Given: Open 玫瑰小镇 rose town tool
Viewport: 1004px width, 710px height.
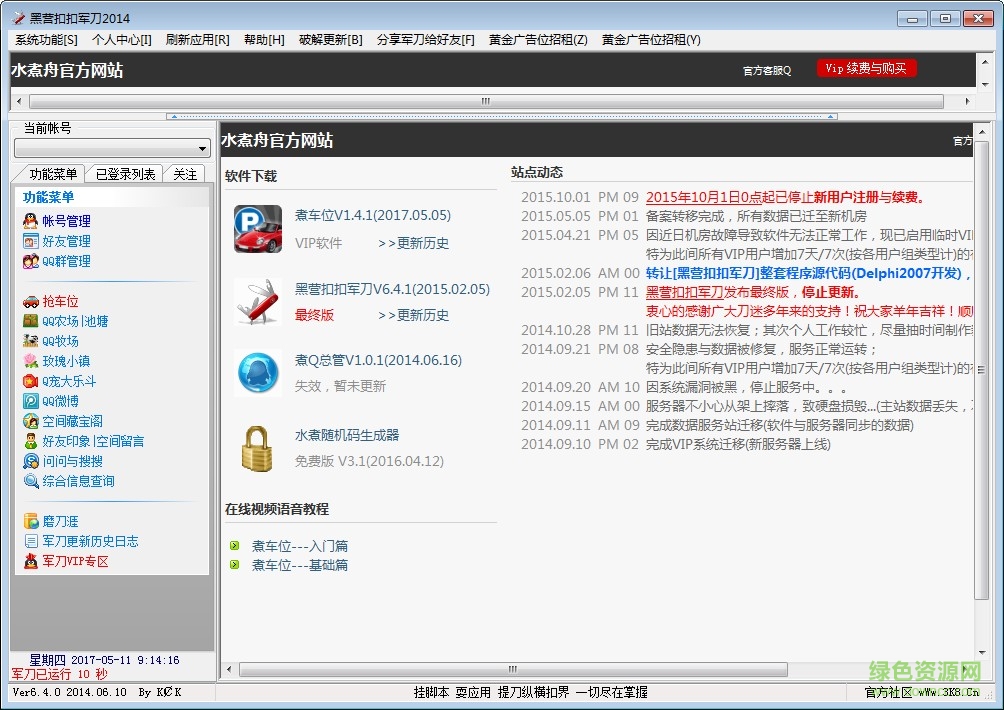Looking at the screenshot, I should (61, 361).
